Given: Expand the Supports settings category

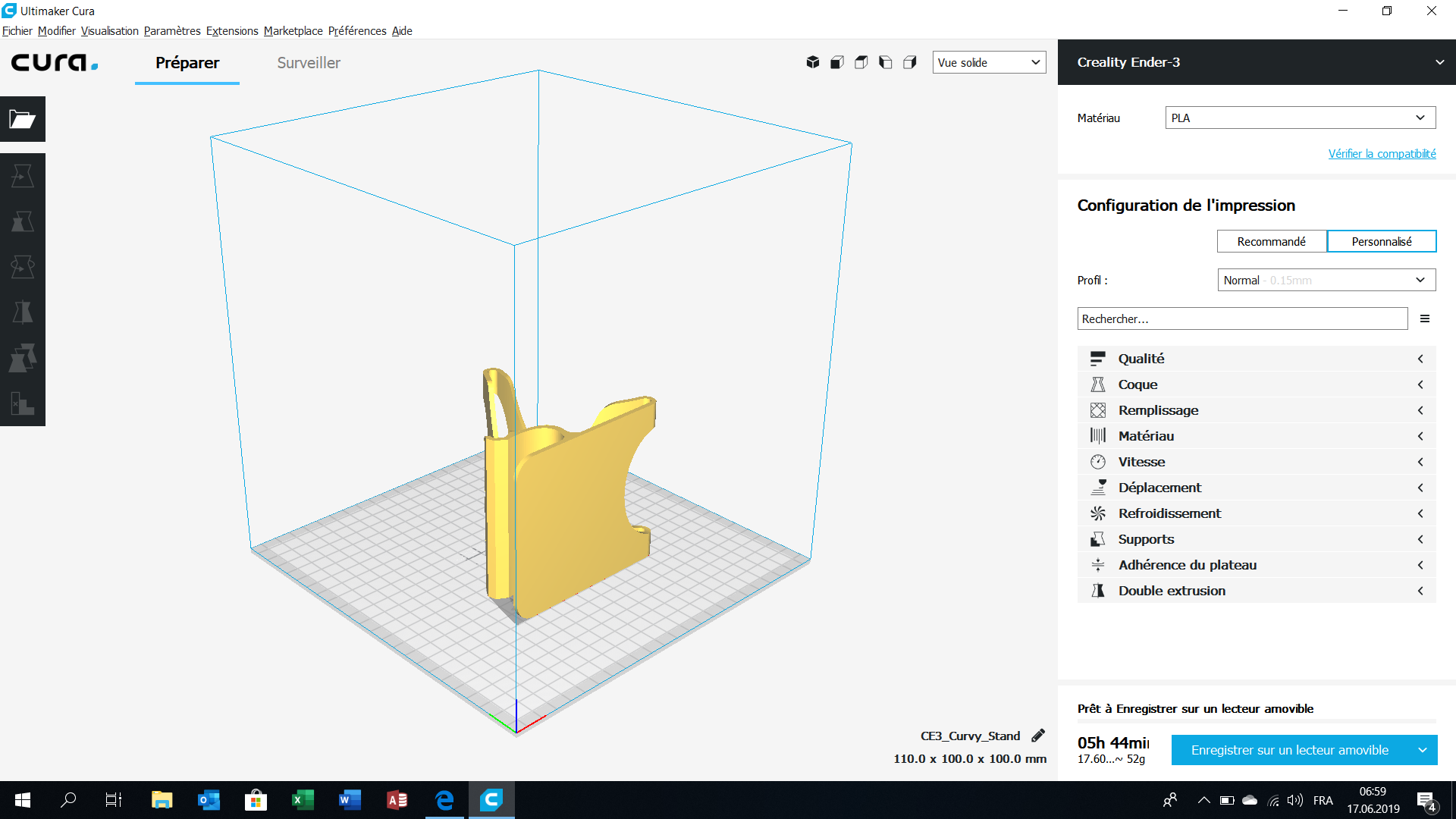Looking at the screenshot, I should pos(1257,539).
